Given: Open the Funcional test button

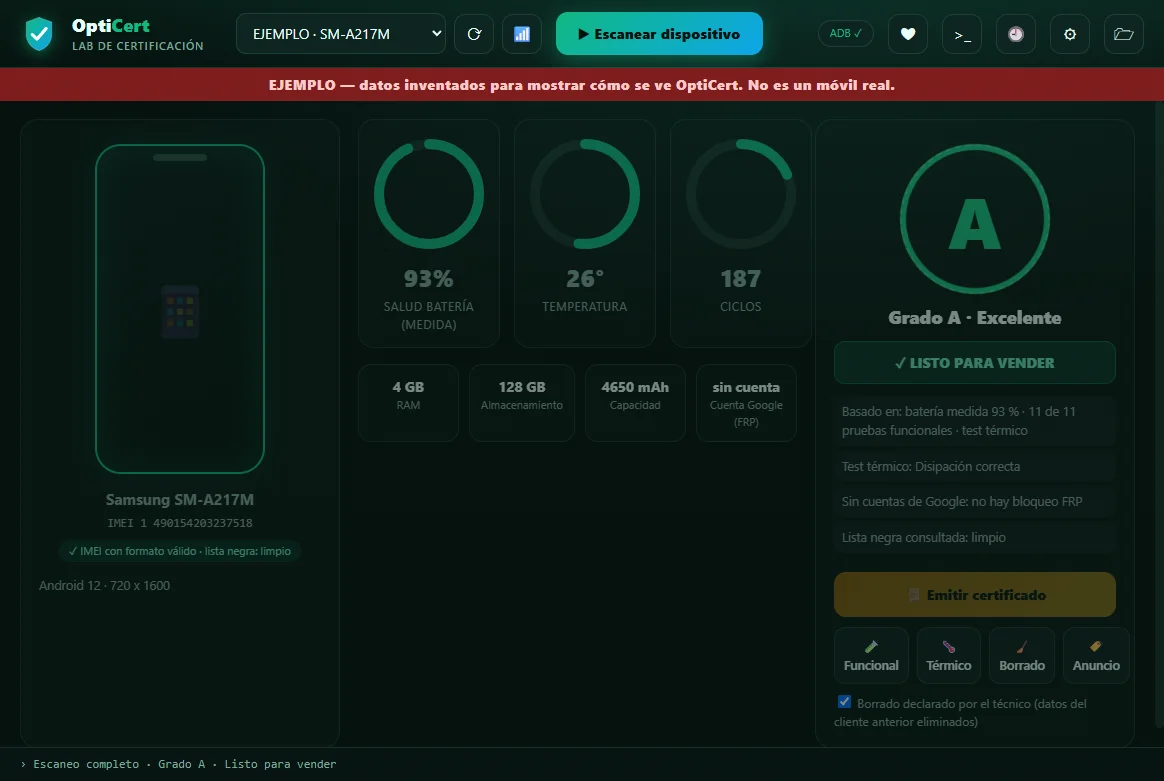Looking at the screenshot, I should click(x=872, y=656).
